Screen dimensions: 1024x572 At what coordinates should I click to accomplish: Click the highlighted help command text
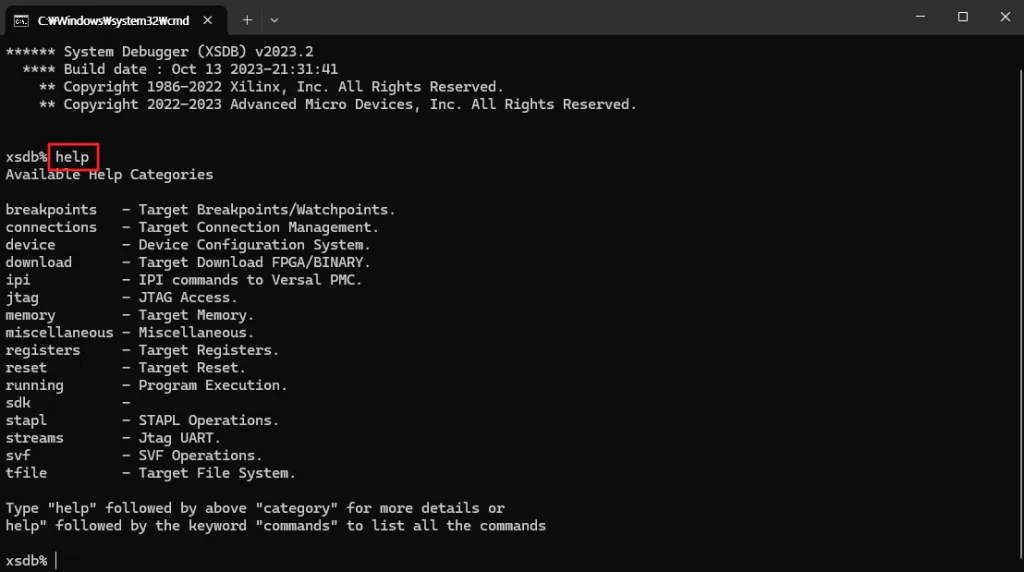(72, 157)
